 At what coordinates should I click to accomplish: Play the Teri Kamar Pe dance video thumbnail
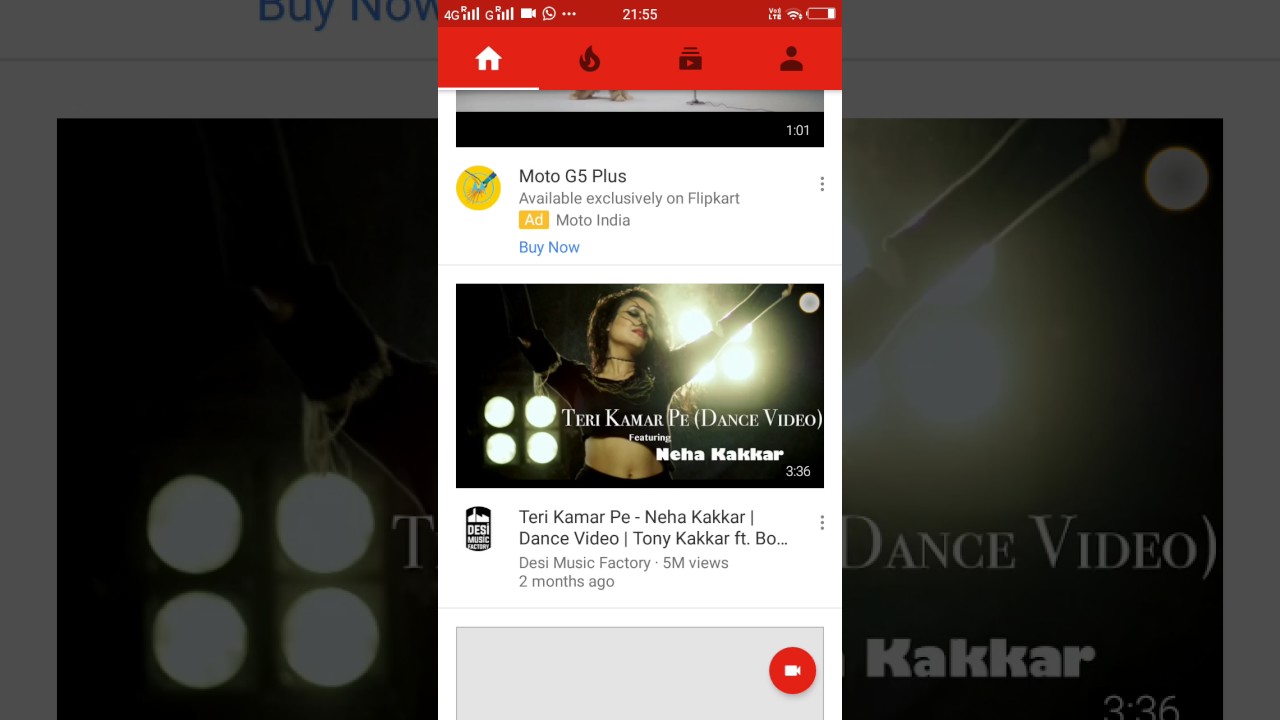coord(640,386)
